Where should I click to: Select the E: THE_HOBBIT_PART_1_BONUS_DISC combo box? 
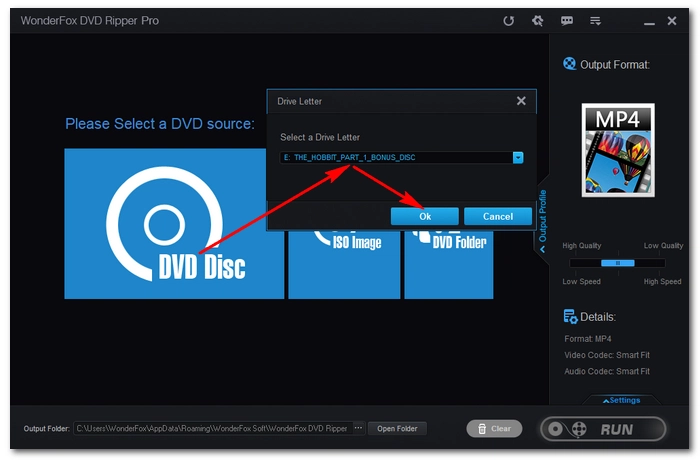coord(401,158)
